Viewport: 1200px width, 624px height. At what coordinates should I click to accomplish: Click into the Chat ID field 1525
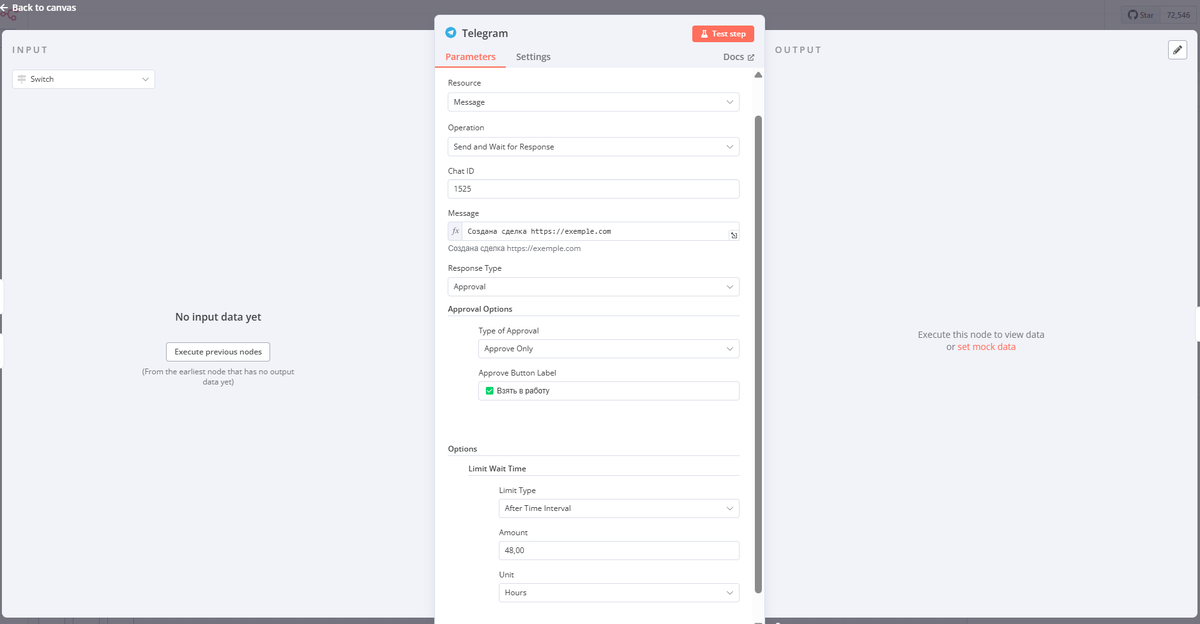click(x=594, y=189)
